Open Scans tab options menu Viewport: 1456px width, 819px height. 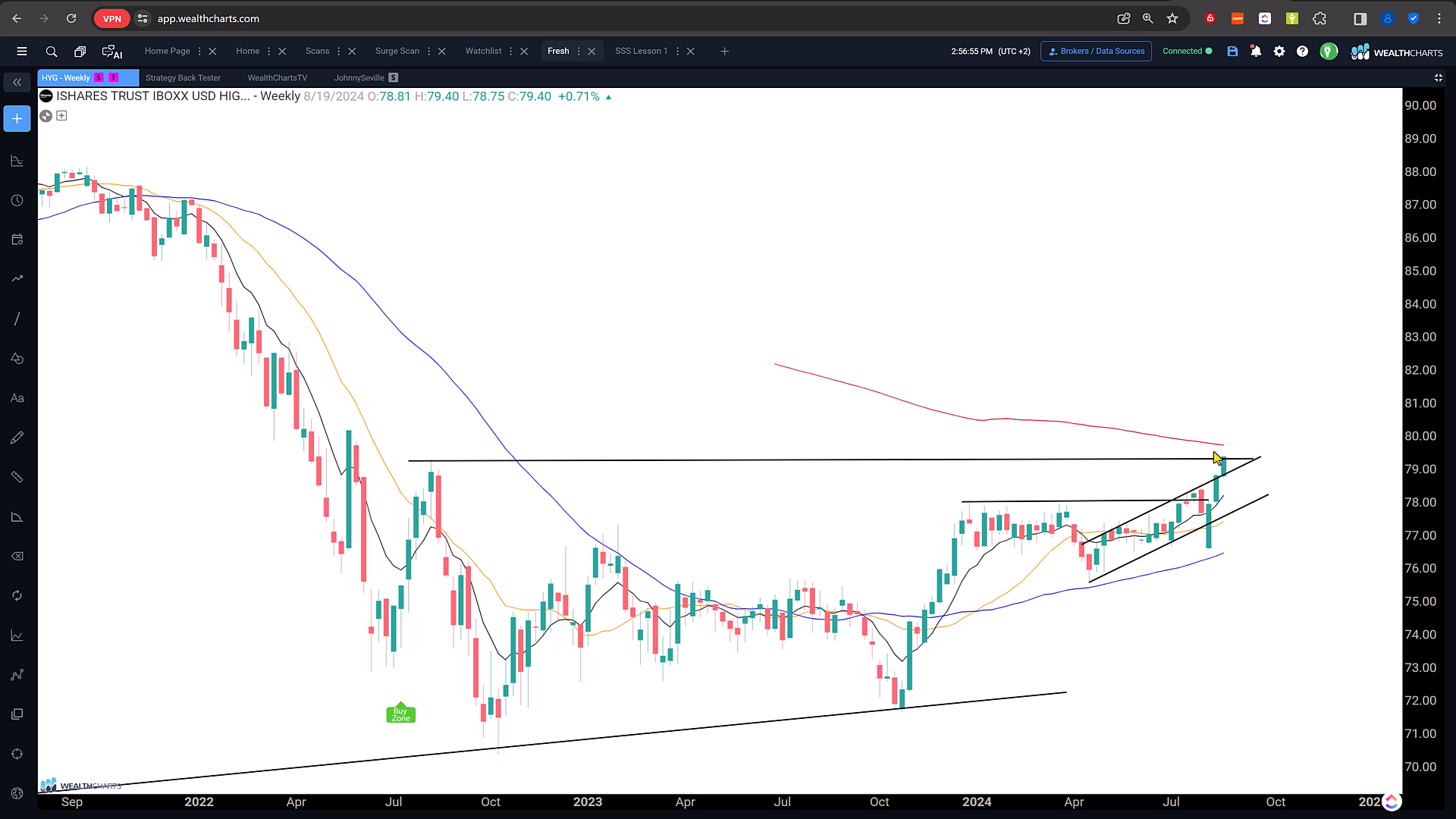point(338,52)
